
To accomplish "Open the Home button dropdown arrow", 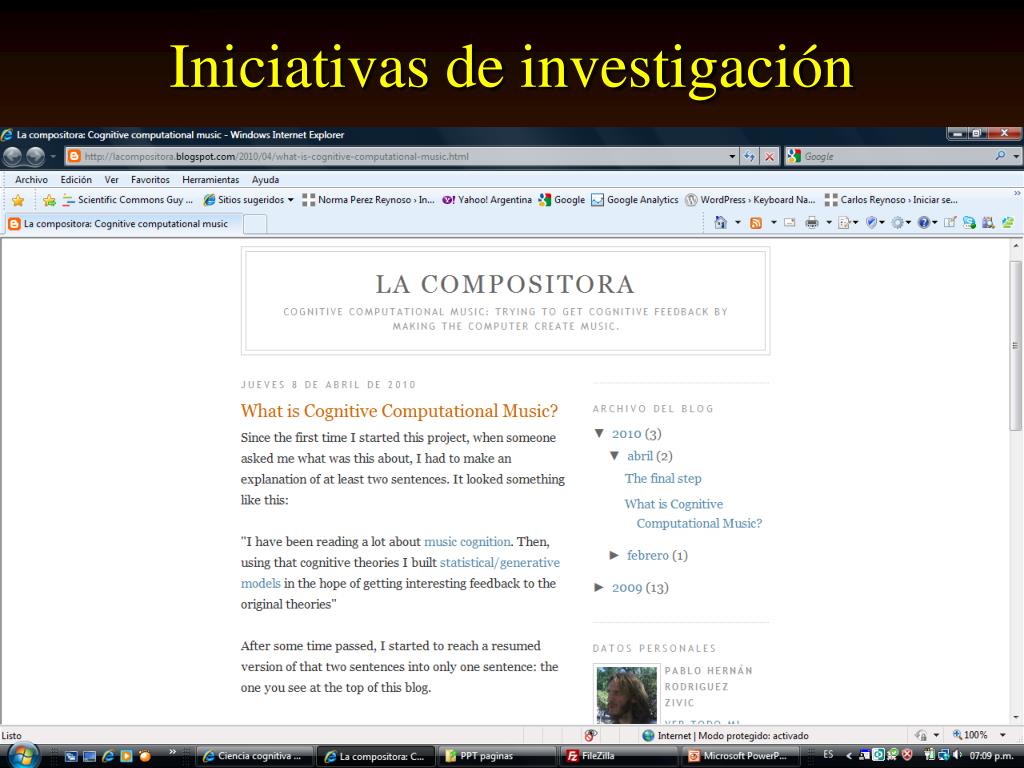I will pyautogui.click(x=738, y=223).
